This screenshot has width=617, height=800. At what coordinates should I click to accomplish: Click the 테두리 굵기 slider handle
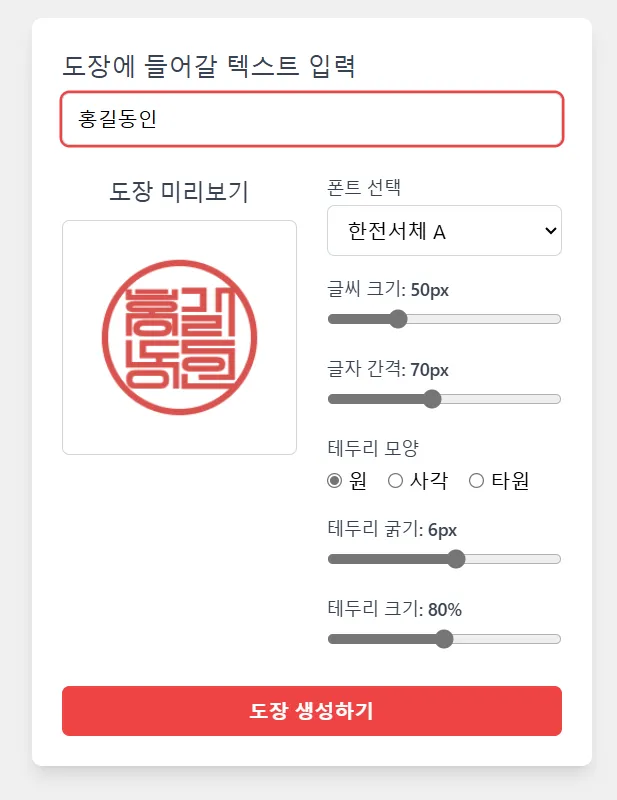456,559
